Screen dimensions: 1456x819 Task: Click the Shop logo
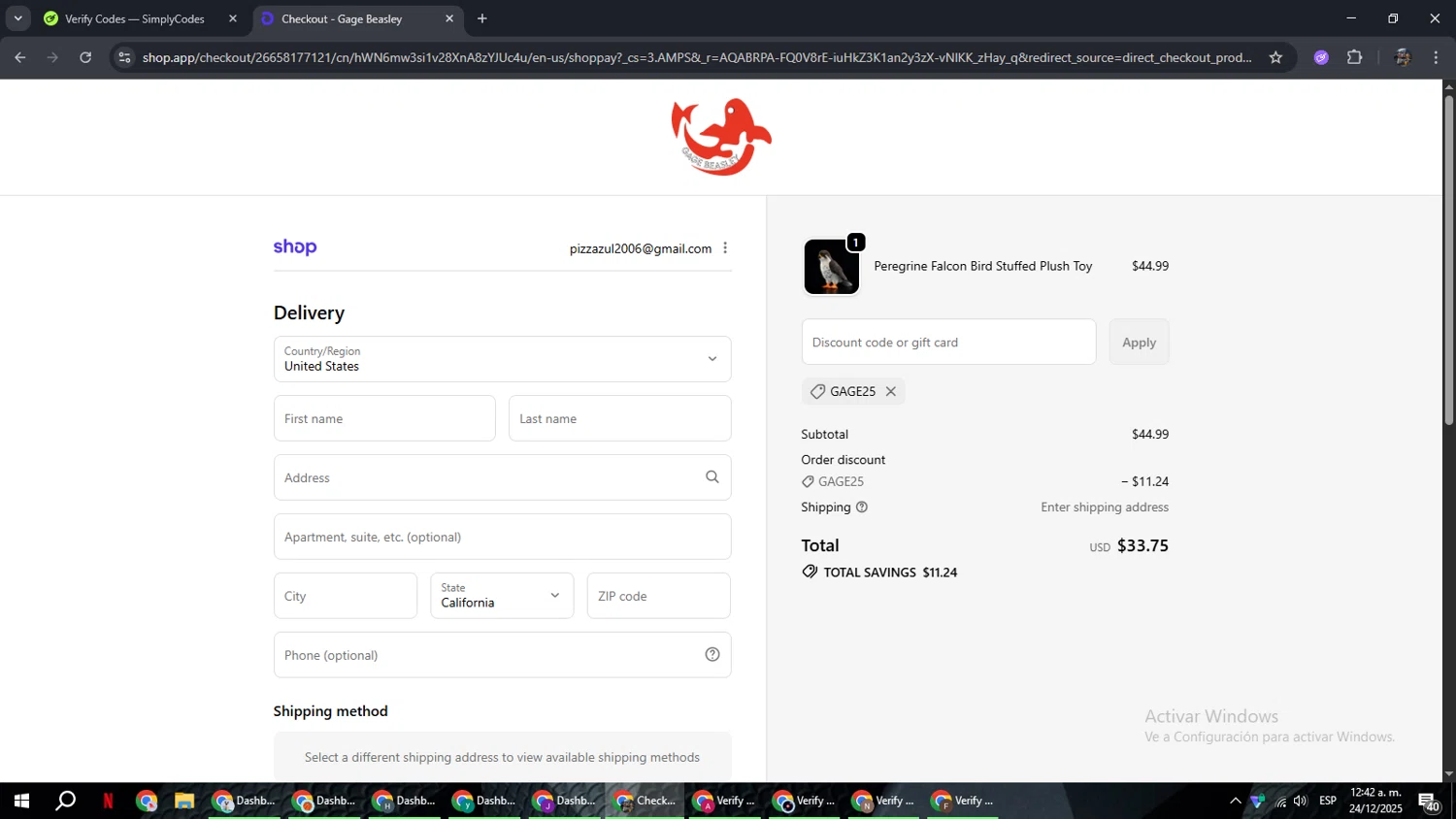click(295, 247)
